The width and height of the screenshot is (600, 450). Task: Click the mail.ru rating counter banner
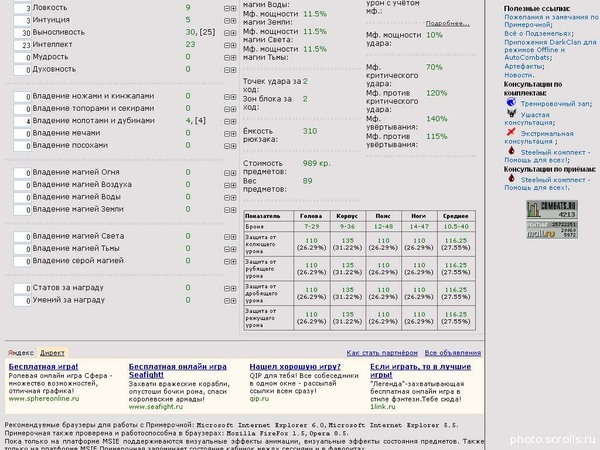(552, 230)
